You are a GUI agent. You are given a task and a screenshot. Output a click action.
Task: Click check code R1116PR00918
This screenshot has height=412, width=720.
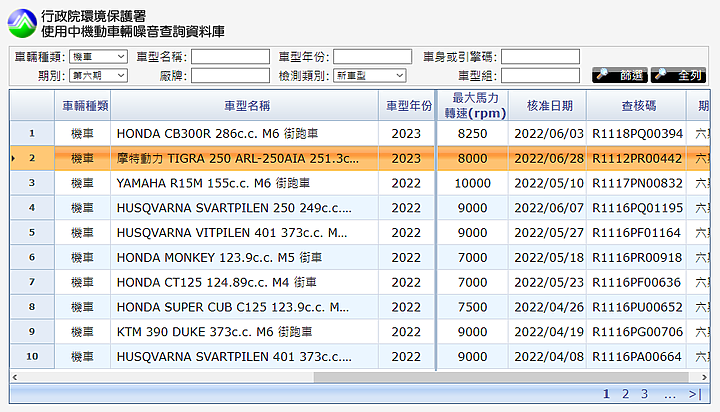click(637, 257)
